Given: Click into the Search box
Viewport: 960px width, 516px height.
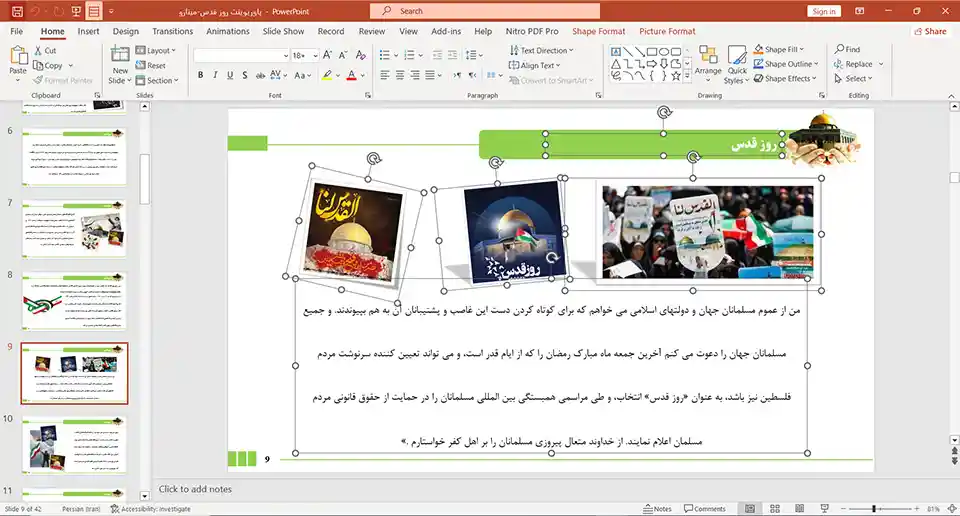Looking at the screenshot, I should coord(485,11).
